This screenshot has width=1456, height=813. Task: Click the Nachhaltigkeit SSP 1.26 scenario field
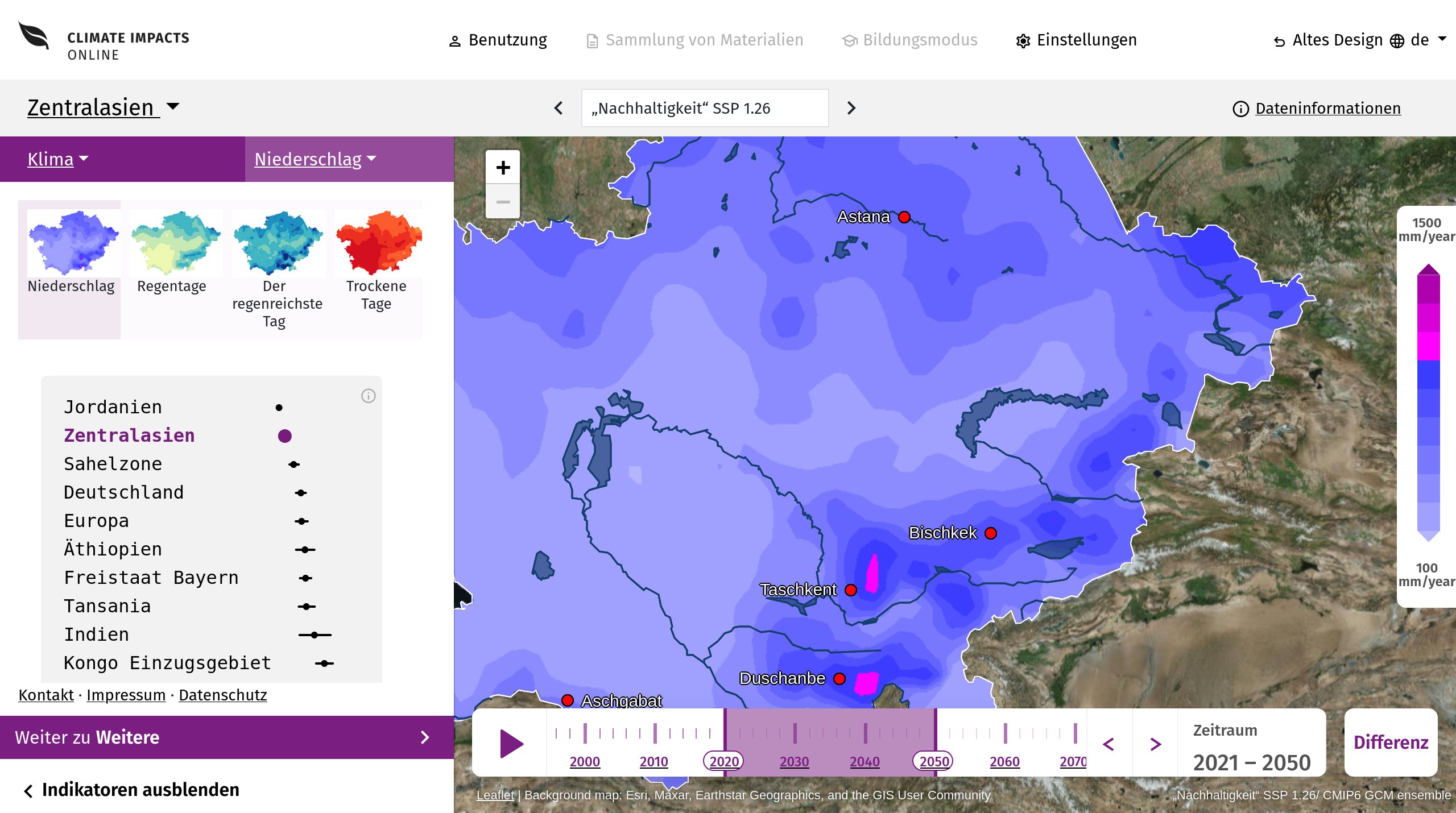coord(705,108)
